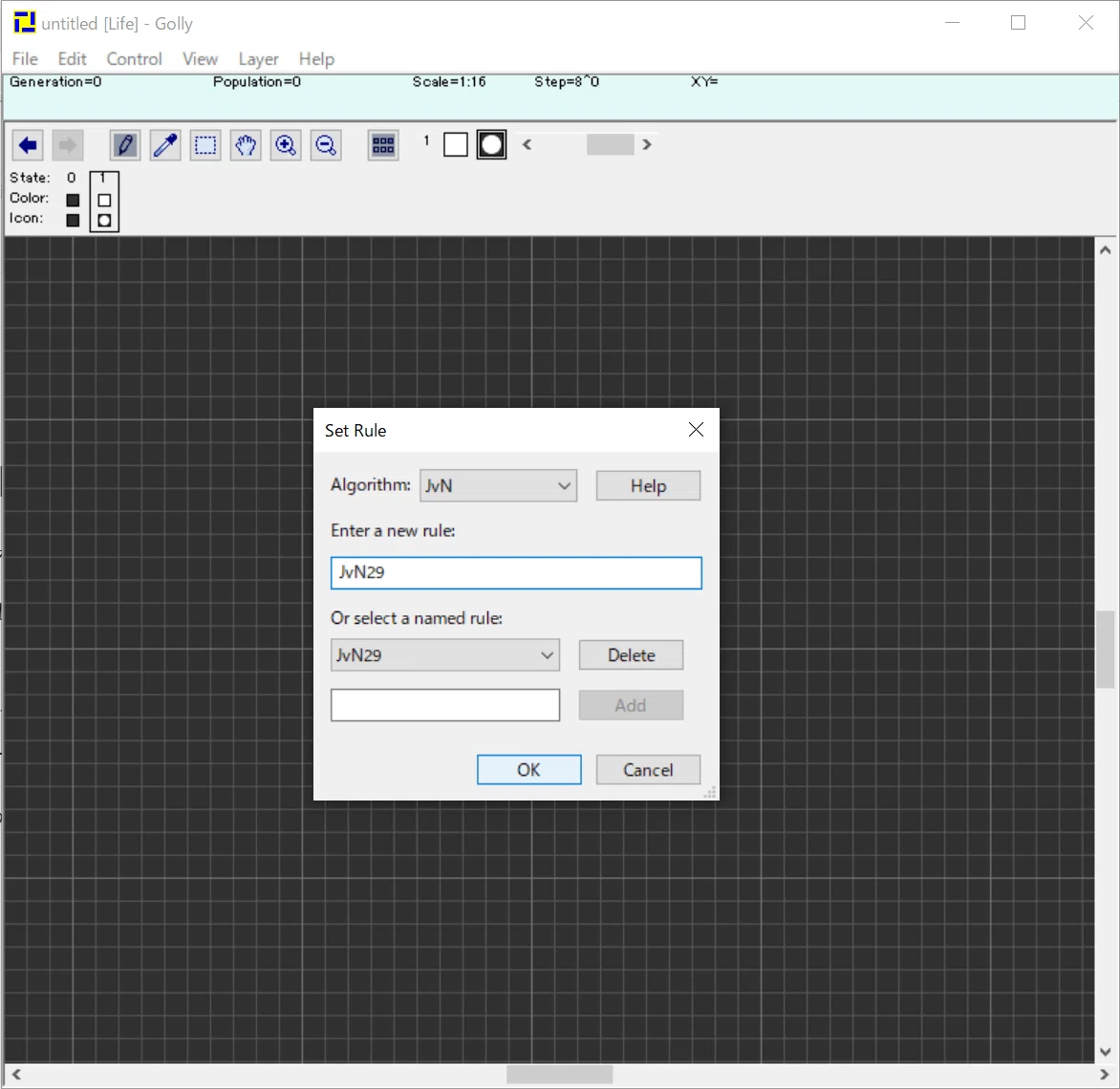Click the horizontal scrollbar left arrow

pos(15,1074)
